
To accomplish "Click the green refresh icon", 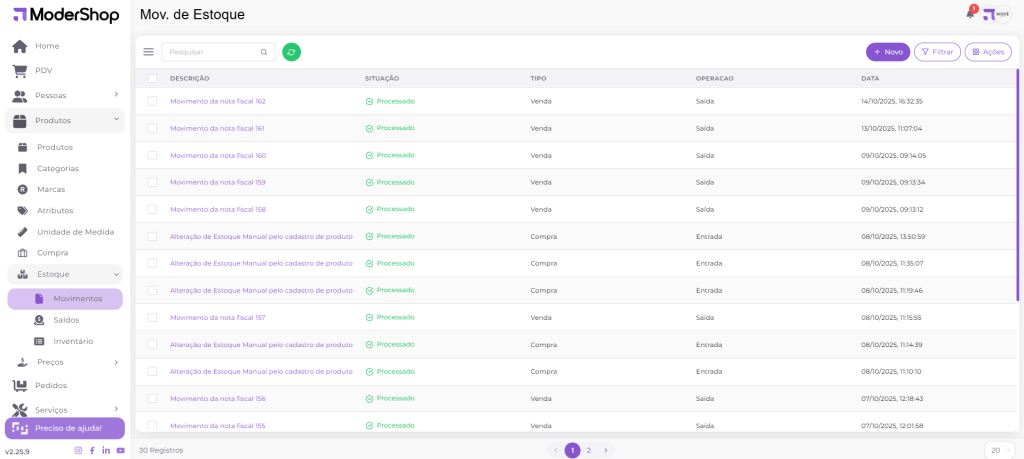I will pyautogui.click(x=291, y=52).
